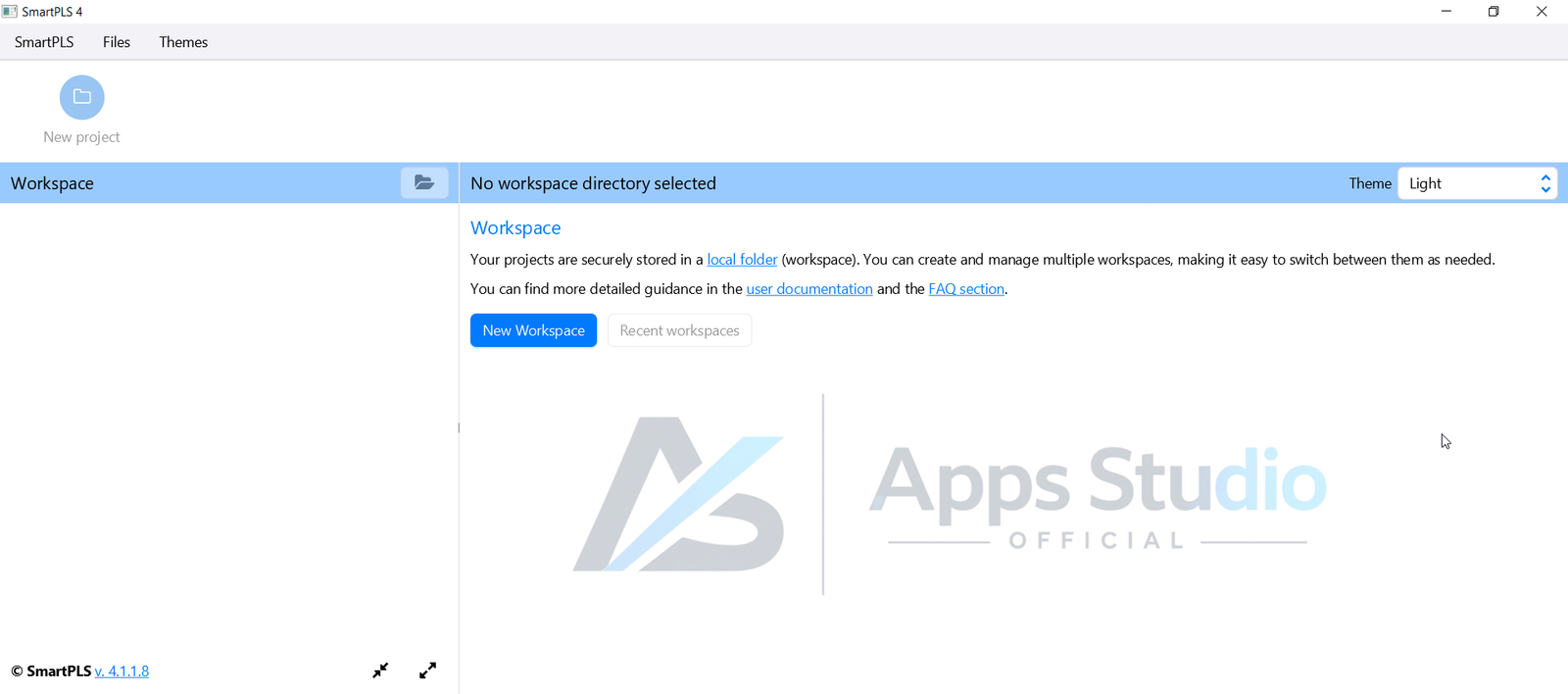Minimize the SmartPLS 4 window
This screenshot has width=1568, height=694.
pos(1446,12)
